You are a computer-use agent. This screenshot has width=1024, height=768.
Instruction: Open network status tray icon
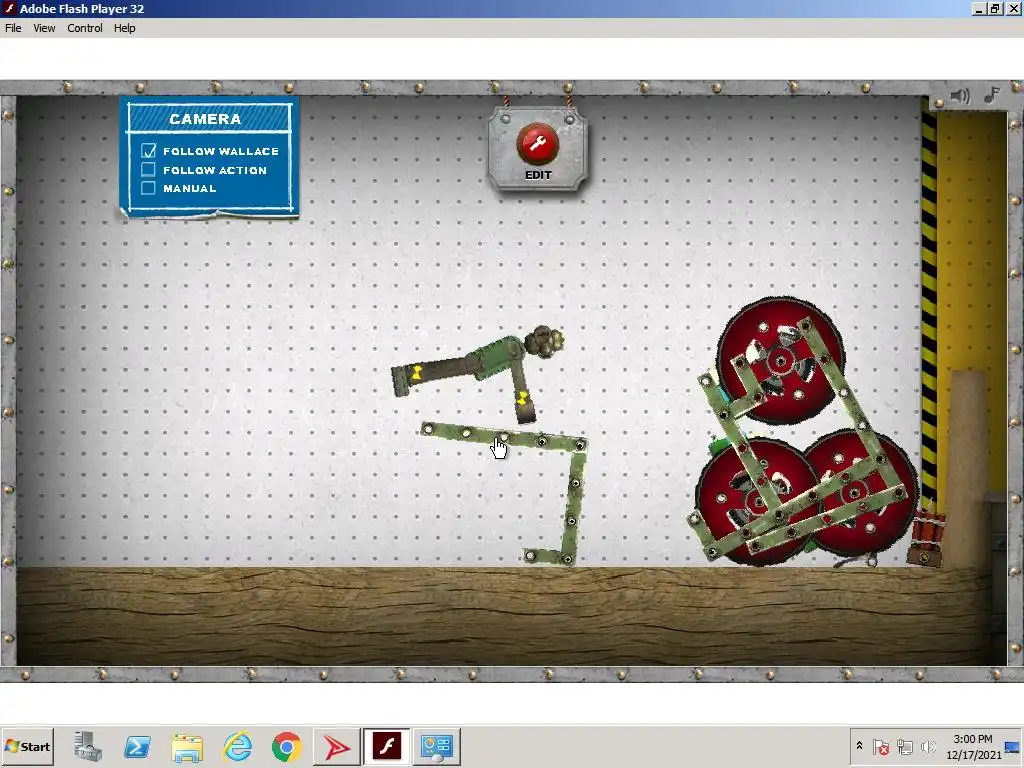[904, 746]
